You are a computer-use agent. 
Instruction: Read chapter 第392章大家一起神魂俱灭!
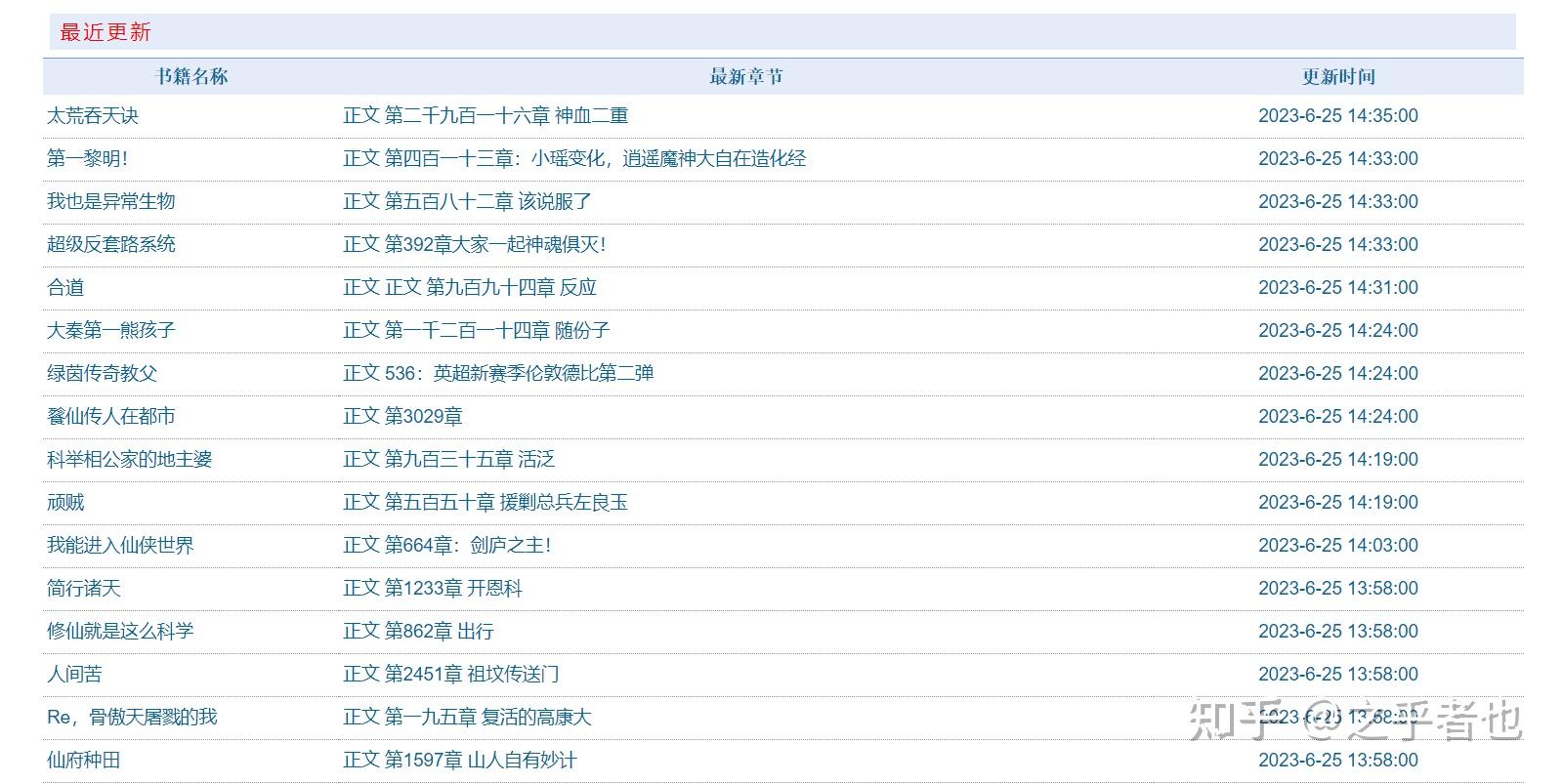coord(474,244)
